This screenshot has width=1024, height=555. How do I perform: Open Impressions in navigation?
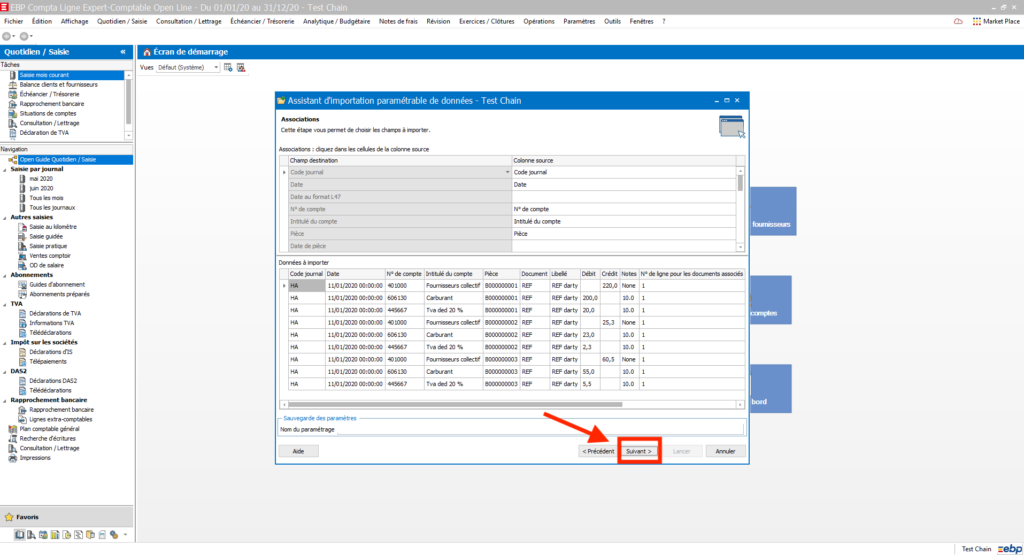(x=35, y=458)
